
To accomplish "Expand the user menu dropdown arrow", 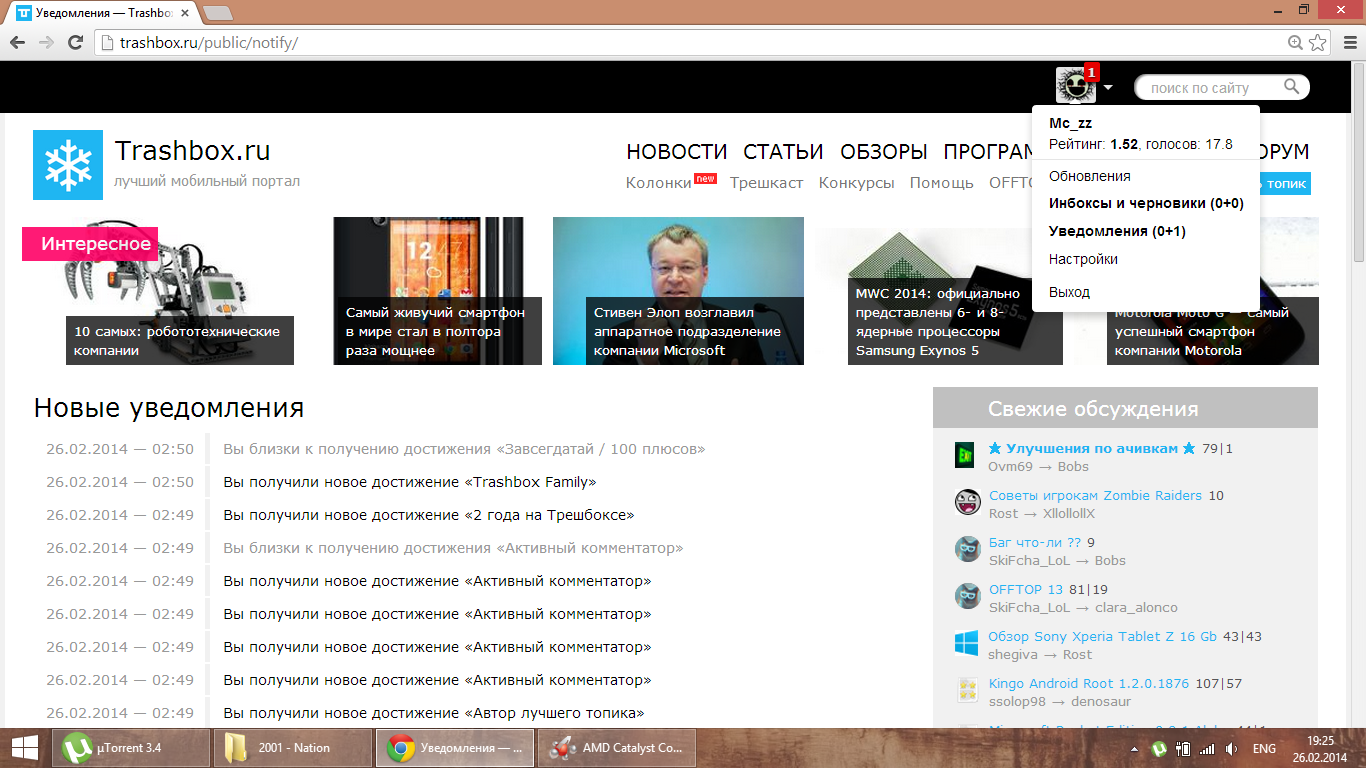I will [x=1109, y=88].
